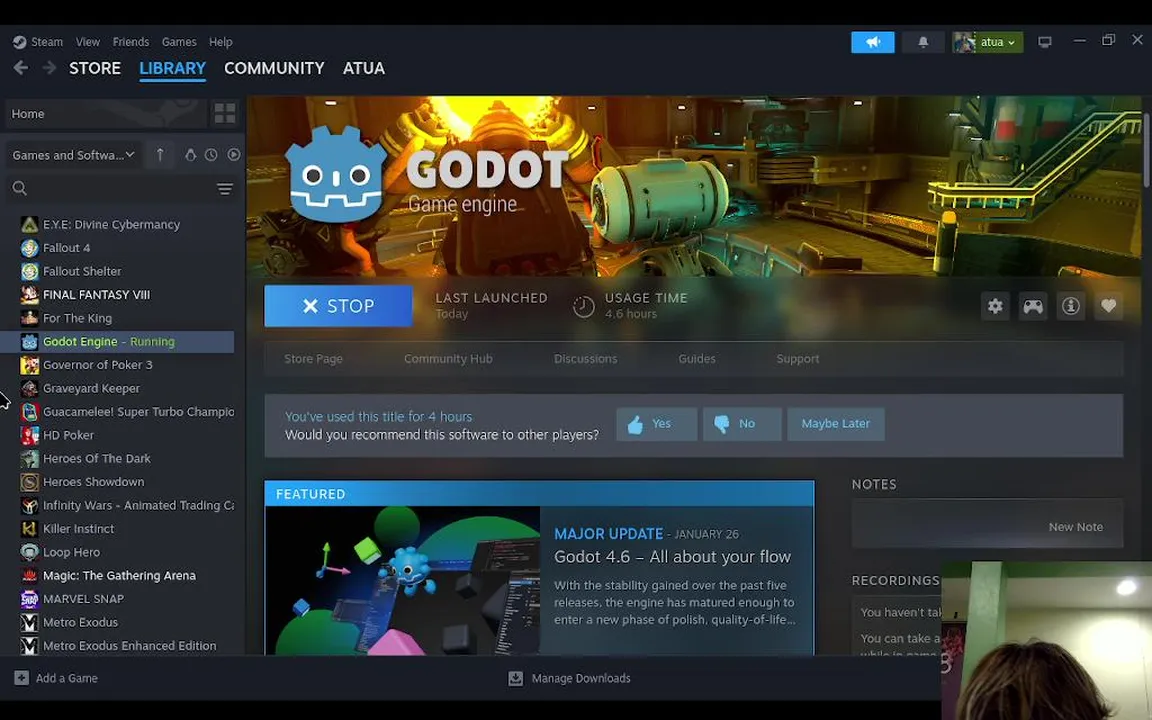
Task: Click the HD Poker game icon
Action: coord(29,435)
